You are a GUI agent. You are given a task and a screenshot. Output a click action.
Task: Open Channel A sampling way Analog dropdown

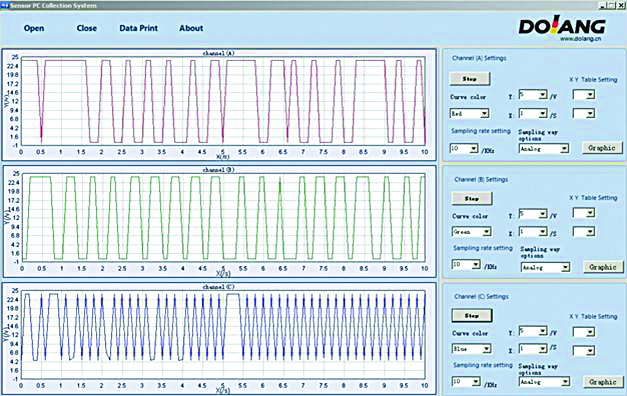[x=544, y=148]
